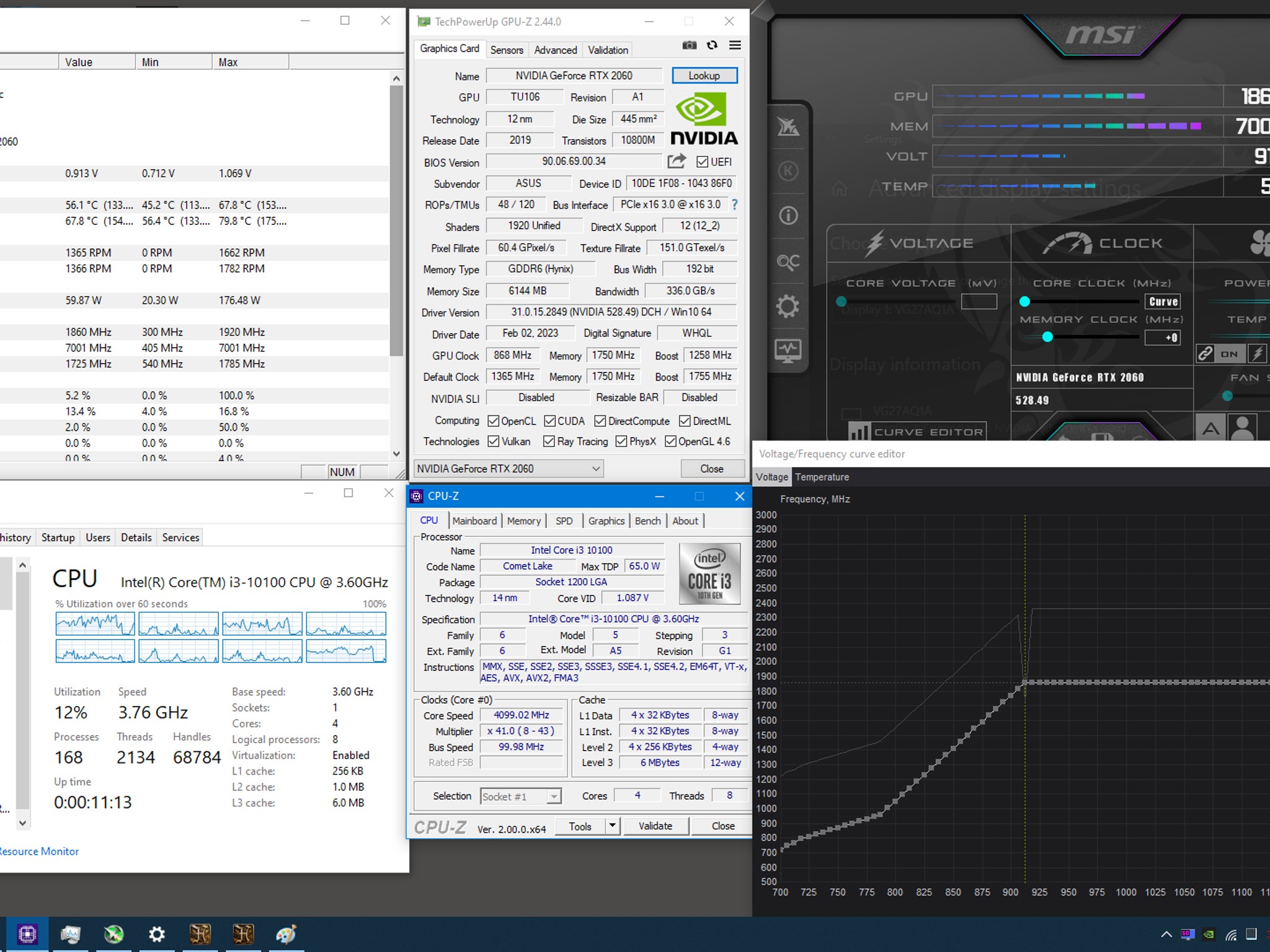Click the green GPU-Z taskbar icon
The height and width of the screenshot is (952, 1270).
click(x=113, y=934)
